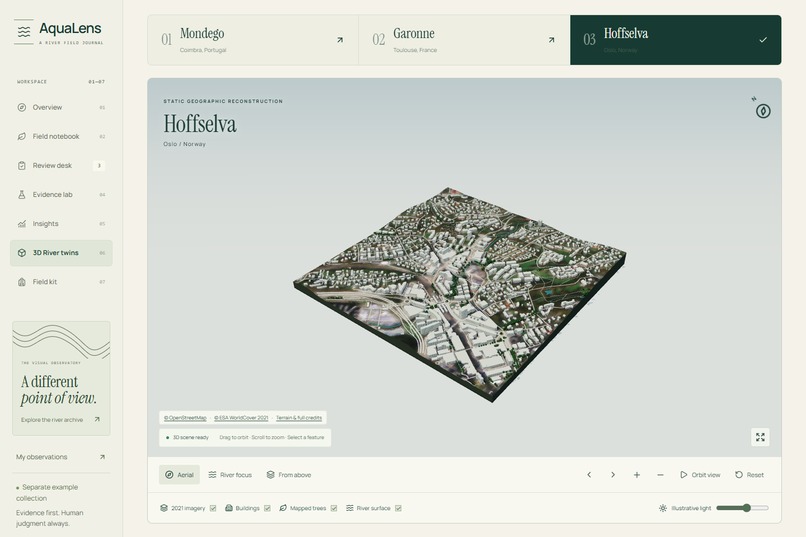
Task: Toggle the Buildings layer checkbox
Action: tap(267, 508)
